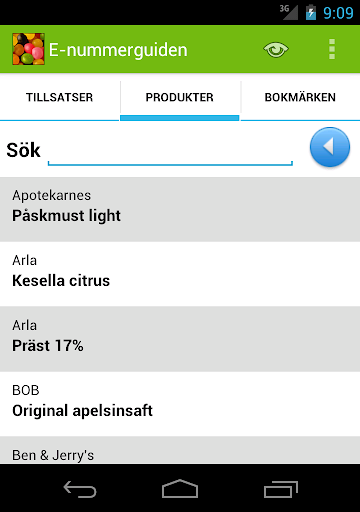Image resolution: width=360 pixels, height=512 pixels.
Task: Tap the eye icon in the header
Action: [276, 50]
